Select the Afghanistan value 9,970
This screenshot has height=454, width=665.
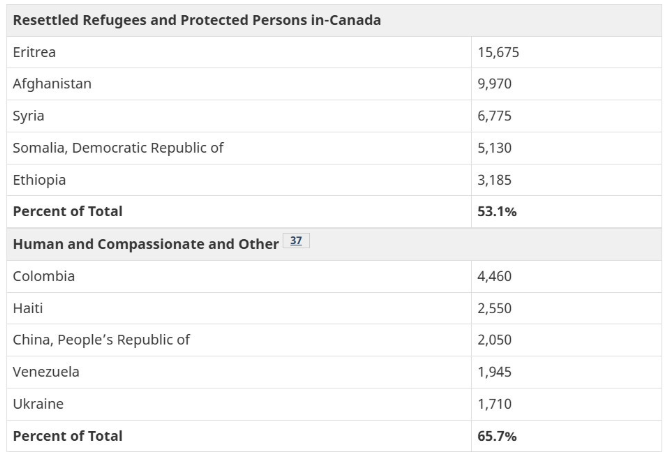[494, 84]
